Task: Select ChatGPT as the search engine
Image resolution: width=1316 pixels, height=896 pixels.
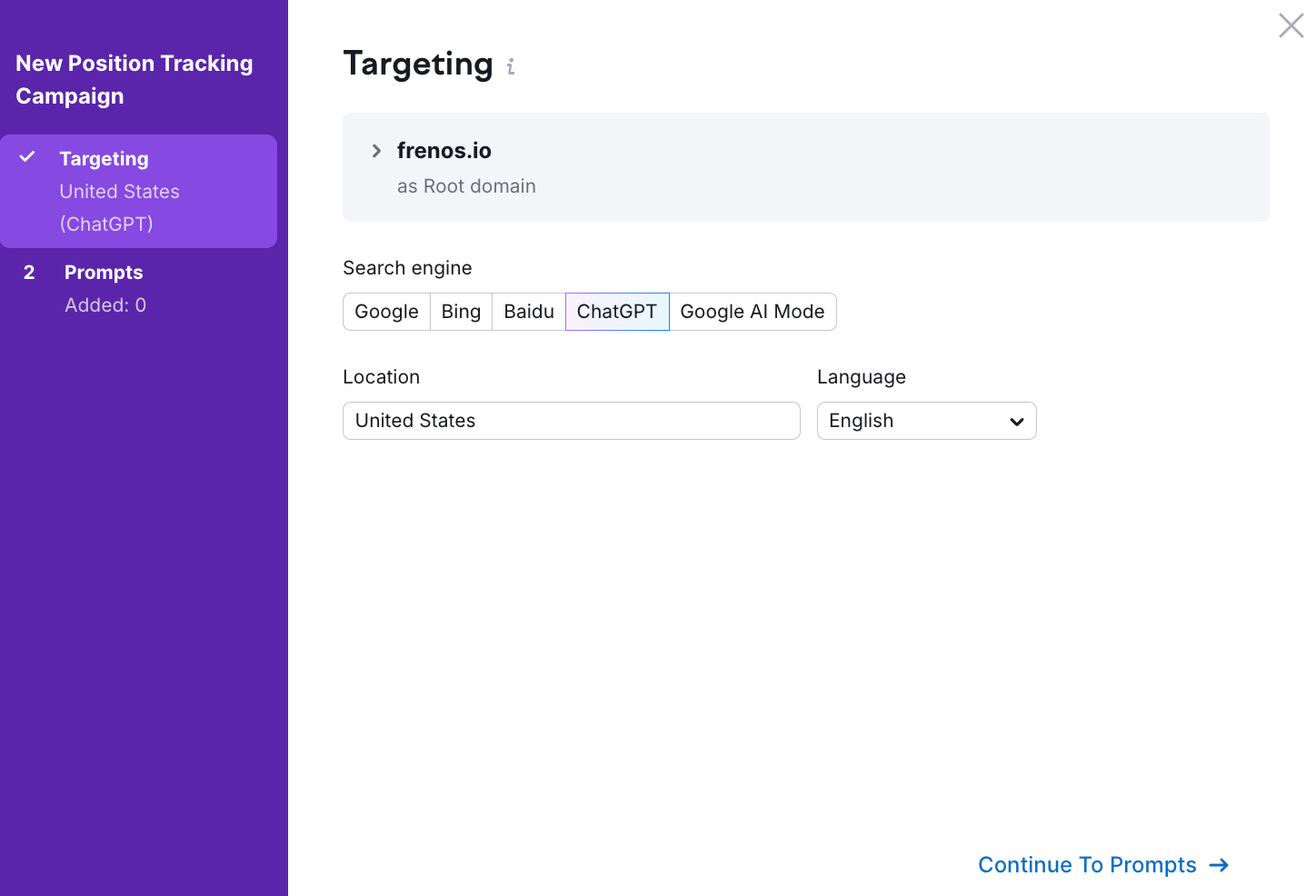Action: point(616,311)
